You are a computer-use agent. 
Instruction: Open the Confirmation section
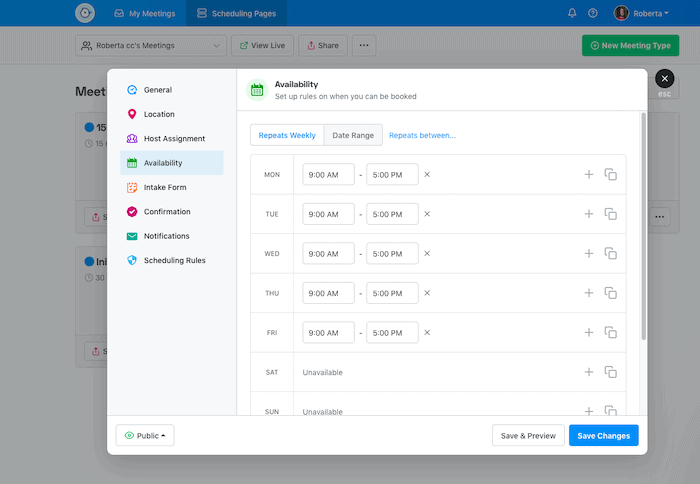(x=172, y=212)
